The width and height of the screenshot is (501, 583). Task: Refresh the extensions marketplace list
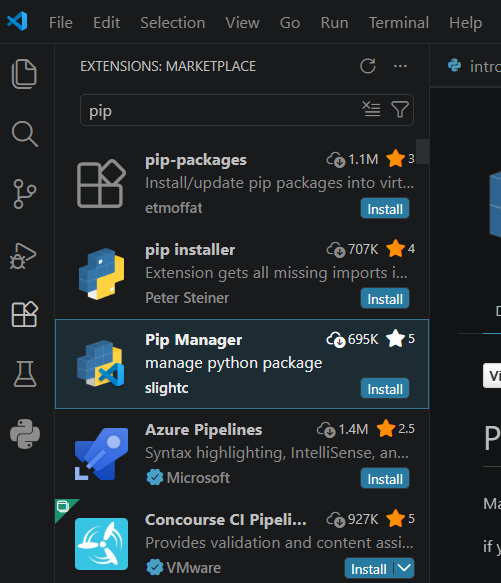coord(368,66)
